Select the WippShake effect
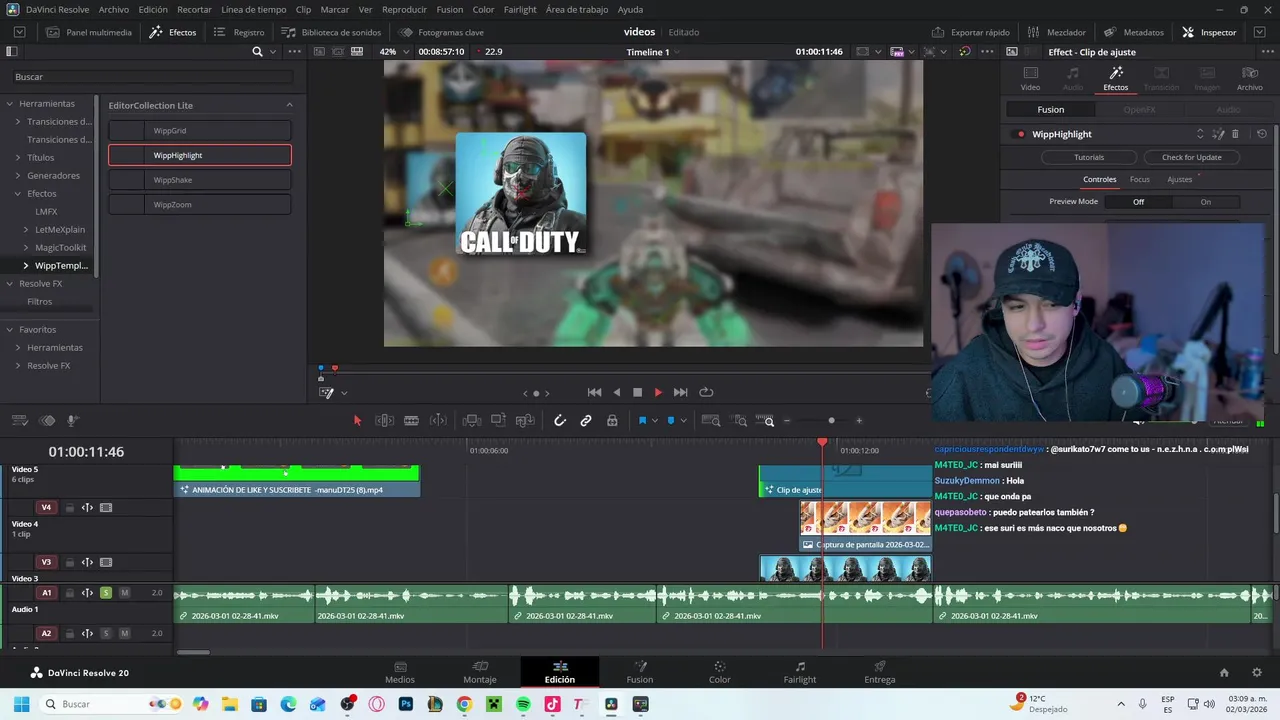 200,180
